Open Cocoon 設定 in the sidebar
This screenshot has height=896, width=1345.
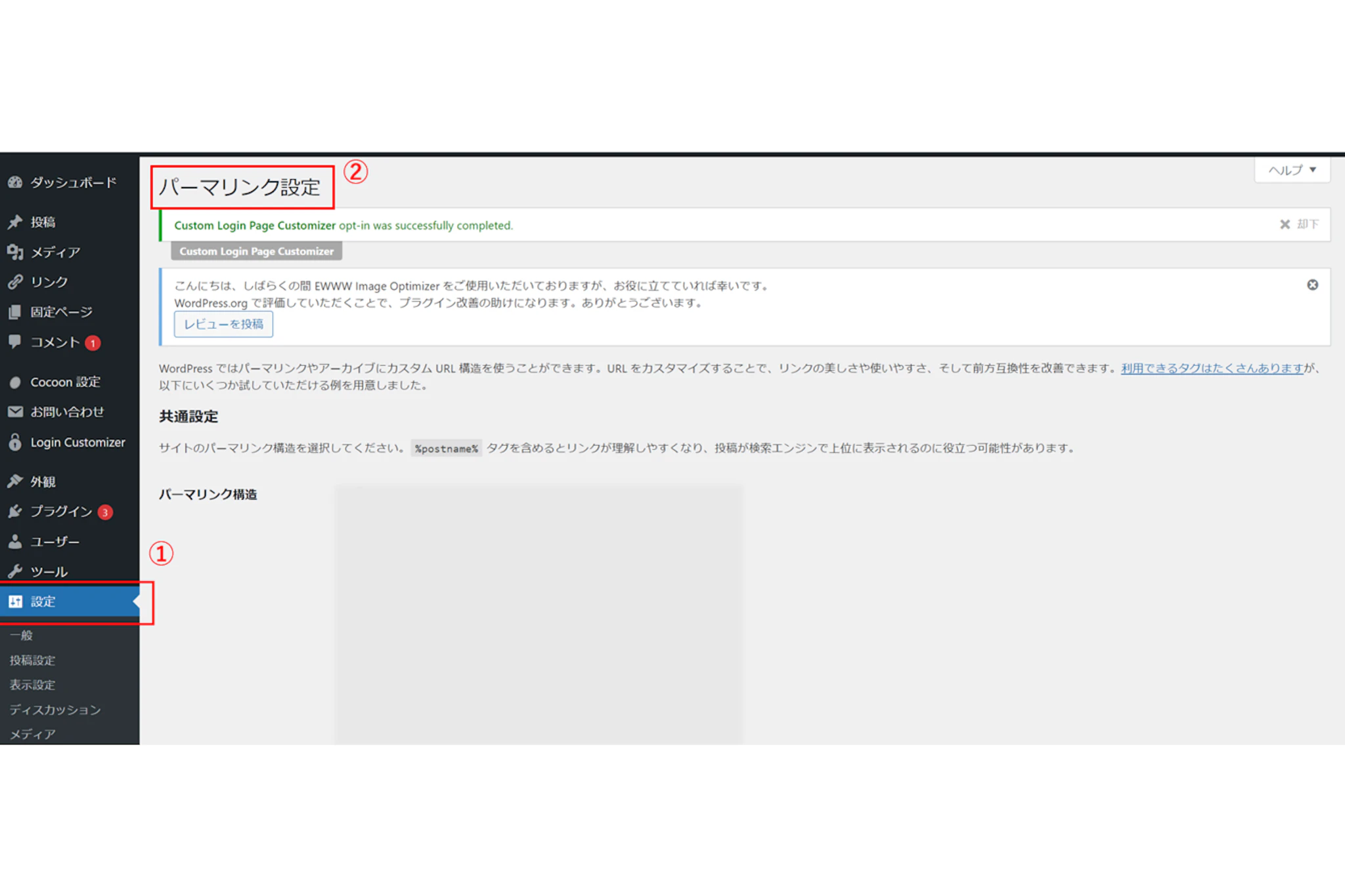click(65, 382)
